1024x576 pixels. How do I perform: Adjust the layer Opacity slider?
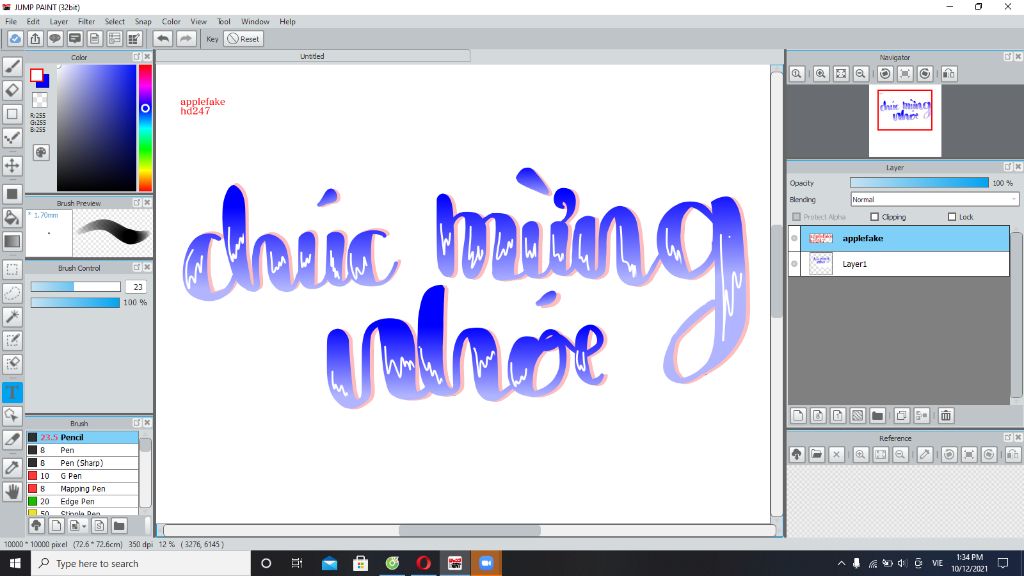pos(919,183)
